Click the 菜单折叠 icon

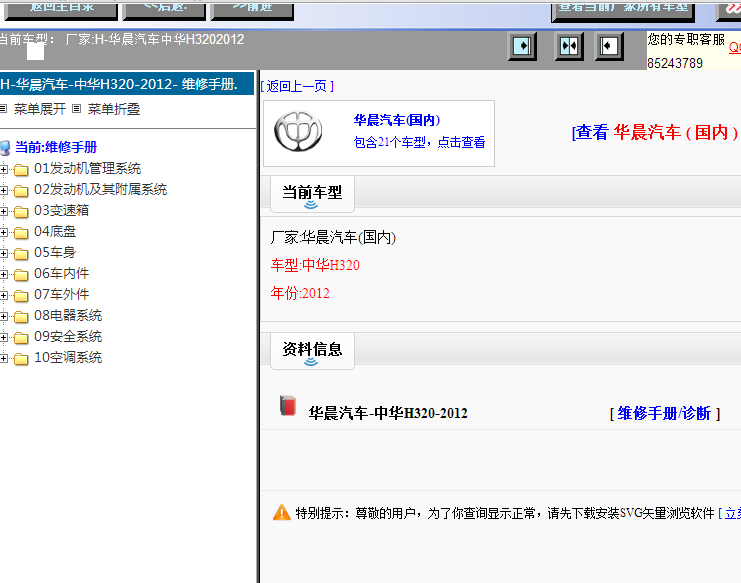[x=77, y=109]
